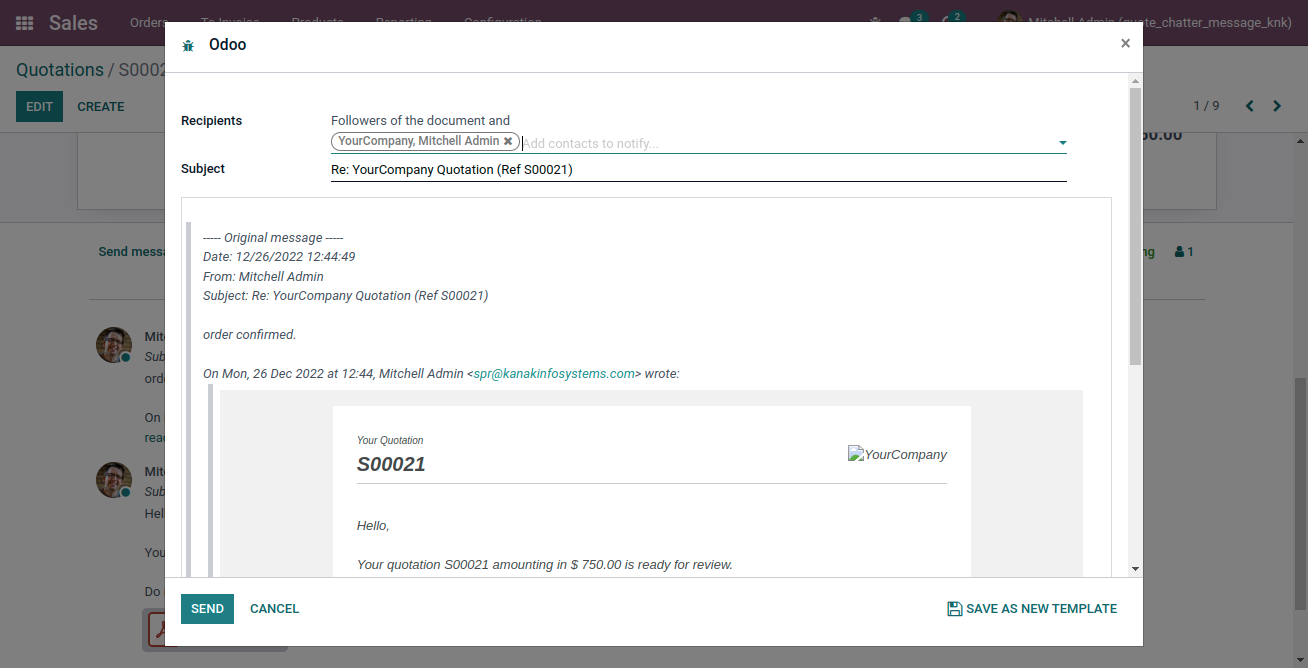This screenshot has height=668, width=1308.
Task: Open the apps grid menu icon
Action: [x=25, y=22]
